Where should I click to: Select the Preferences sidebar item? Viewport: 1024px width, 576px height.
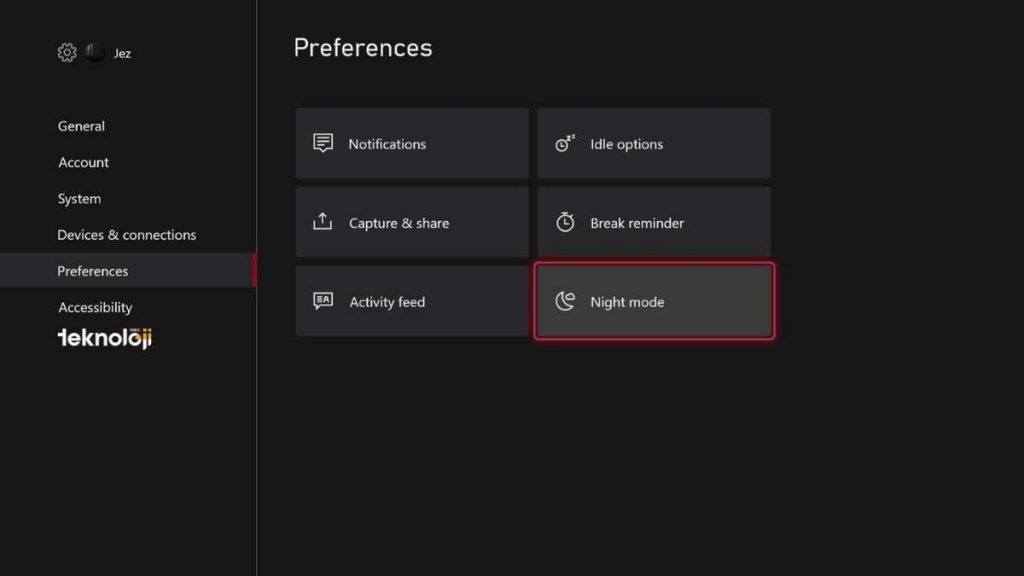93,271
